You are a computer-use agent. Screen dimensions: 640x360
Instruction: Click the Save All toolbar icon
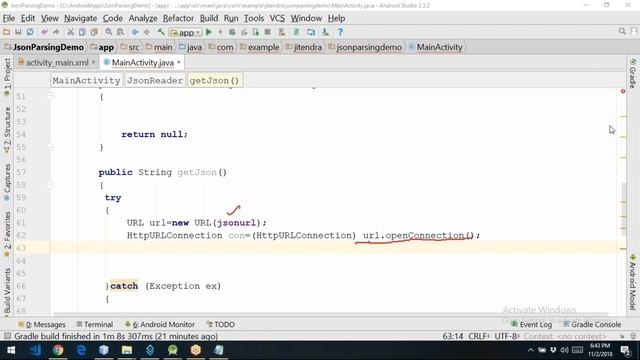[x=18, y=32]
